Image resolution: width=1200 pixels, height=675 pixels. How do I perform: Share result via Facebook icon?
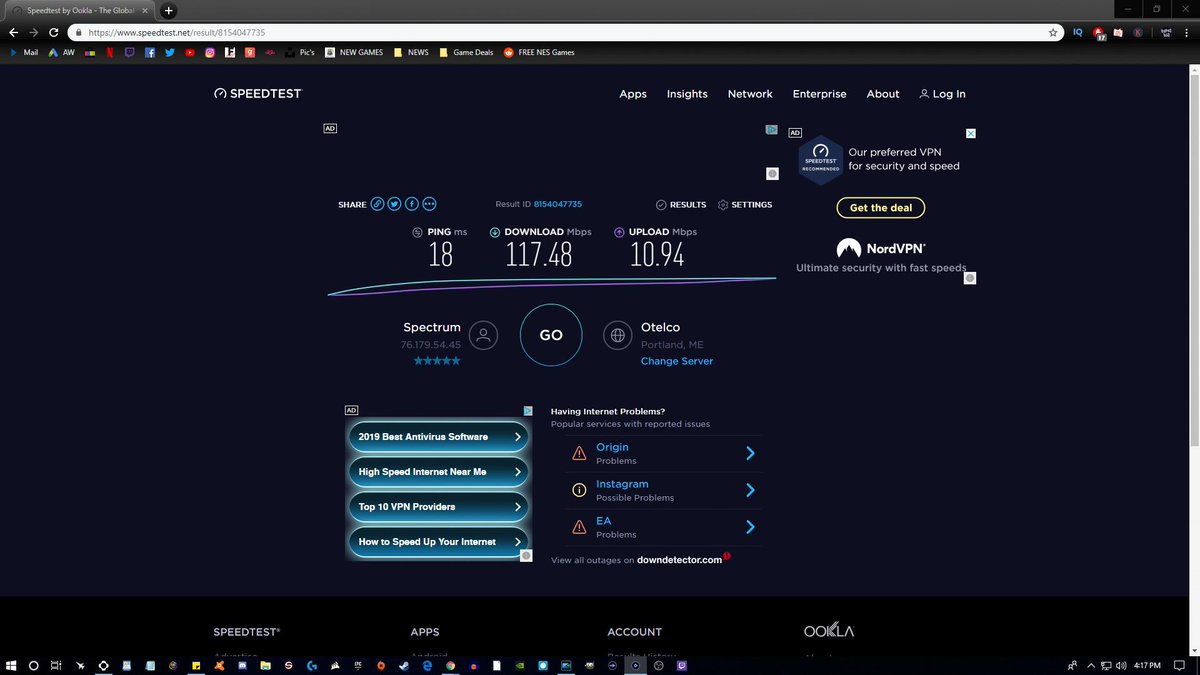tap(412, 204)
